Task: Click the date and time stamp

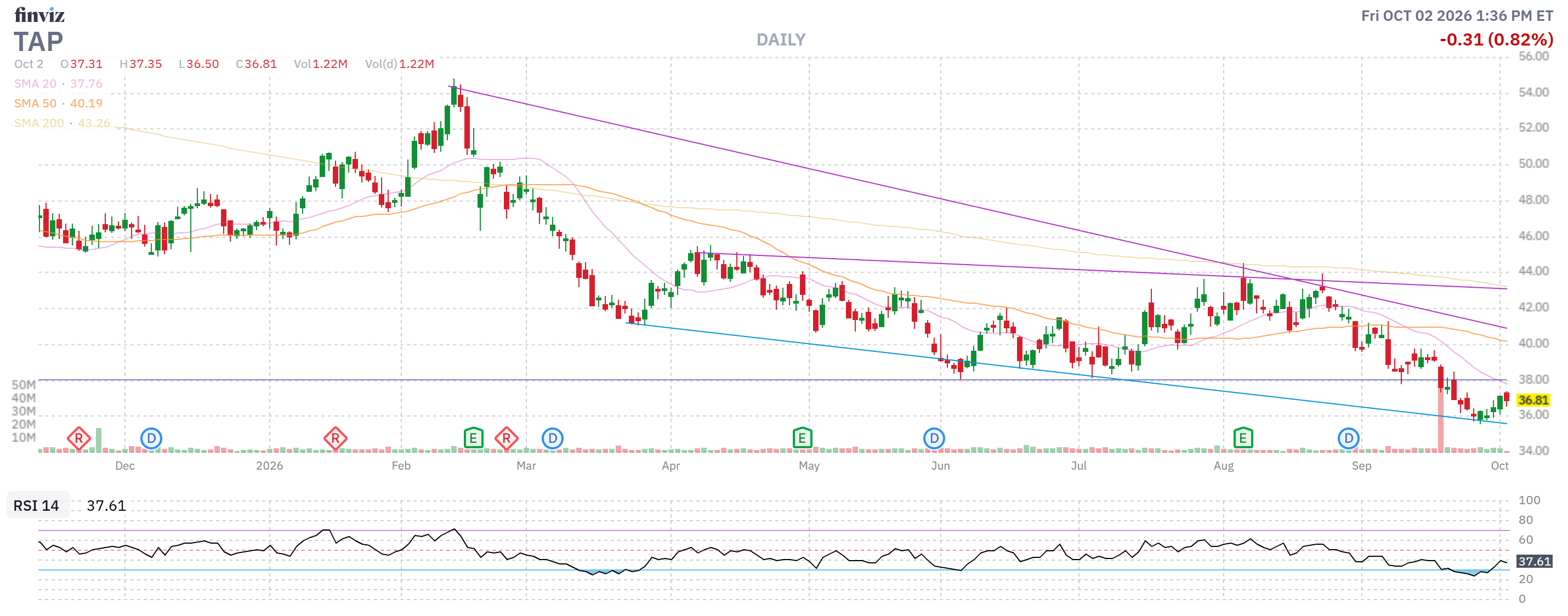Action: (x=1457, y=16)
